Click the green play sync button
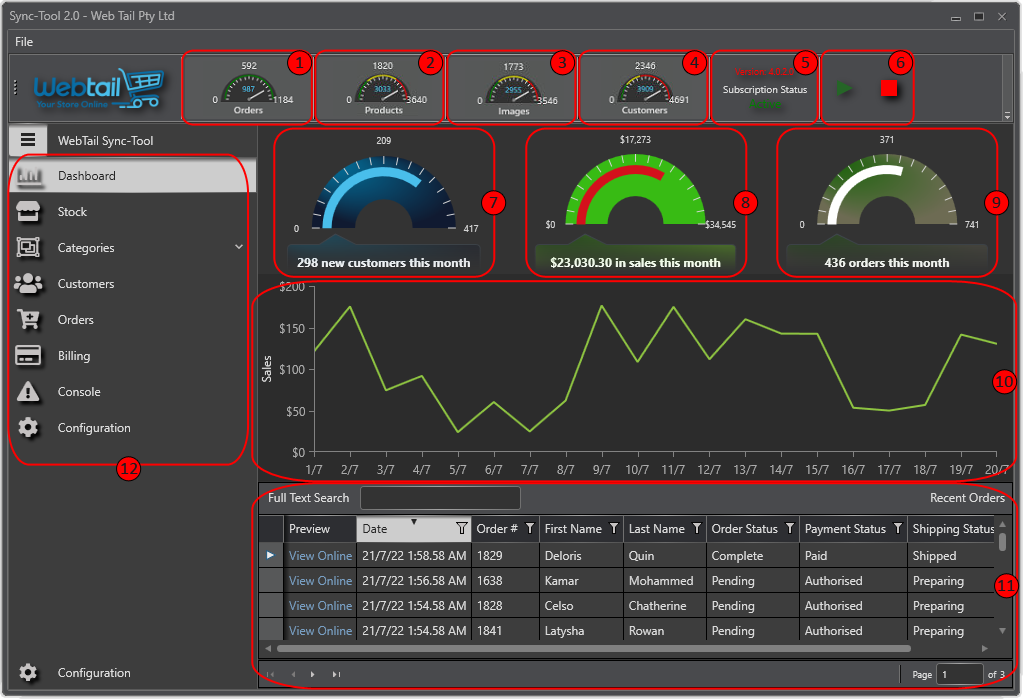The width and height of the screenshot is (1024, 700). pos(845,89)
